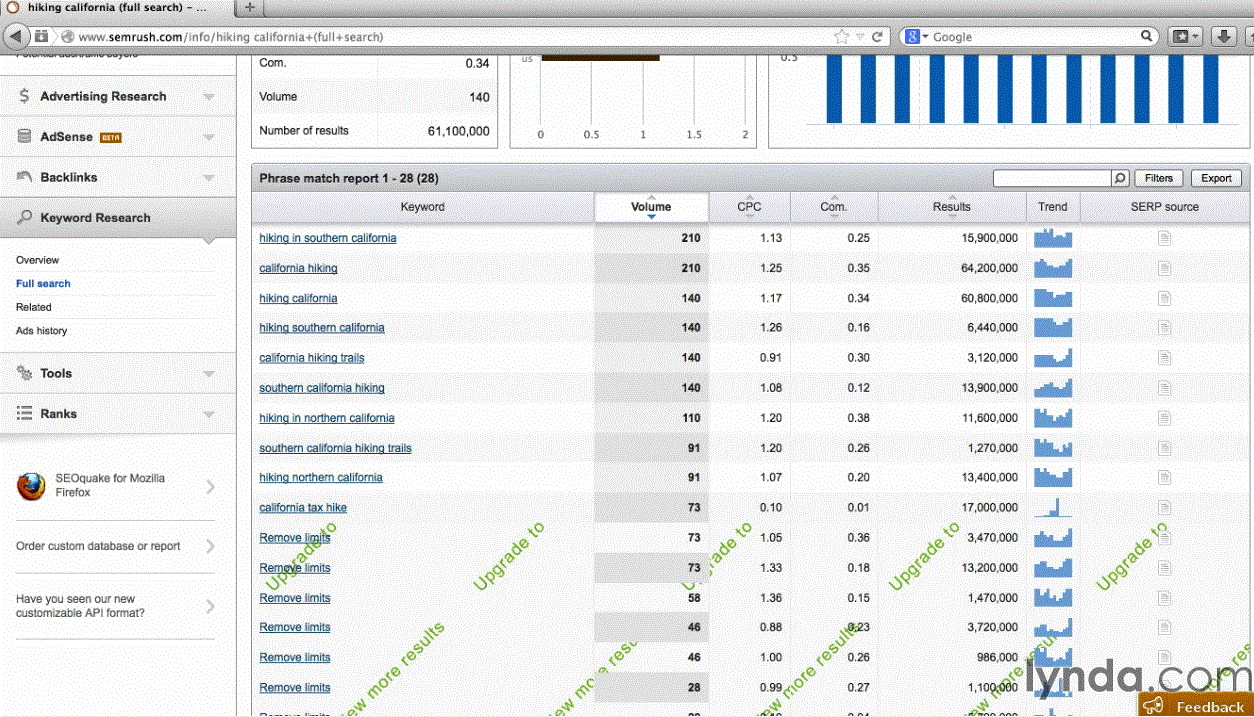Open the customizable API format chevron
This screenshot has width=1254, height=717.
(x=210, y=606)
